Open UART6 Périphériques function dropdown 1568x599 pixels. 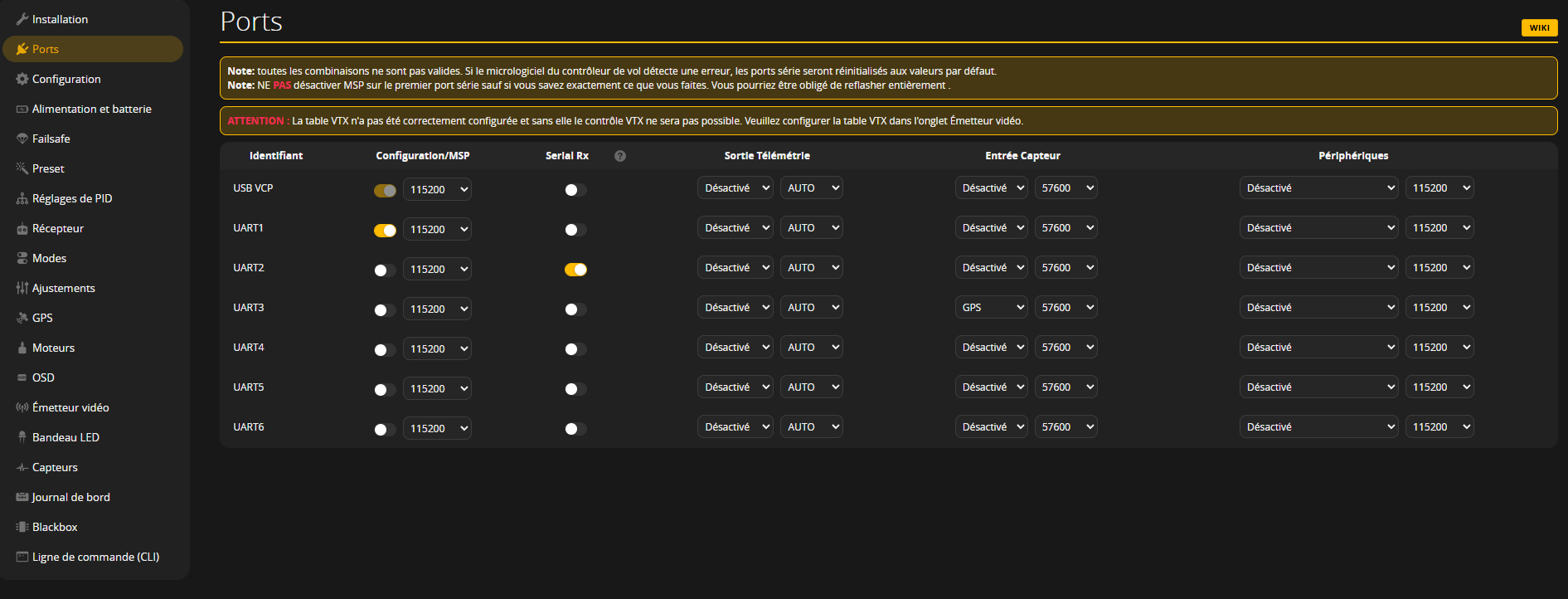(1318, 427)
